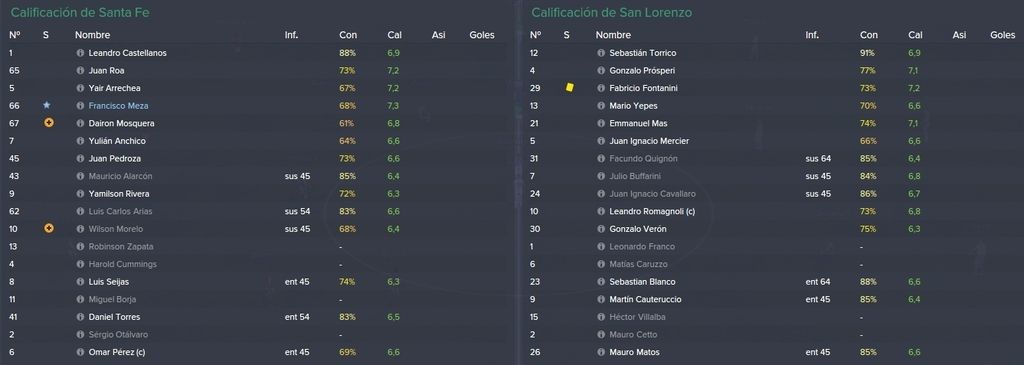Click info icon beside Omar Pérez (c)
This screenshot has width=1024, height=365.
(x=80, y=352)
